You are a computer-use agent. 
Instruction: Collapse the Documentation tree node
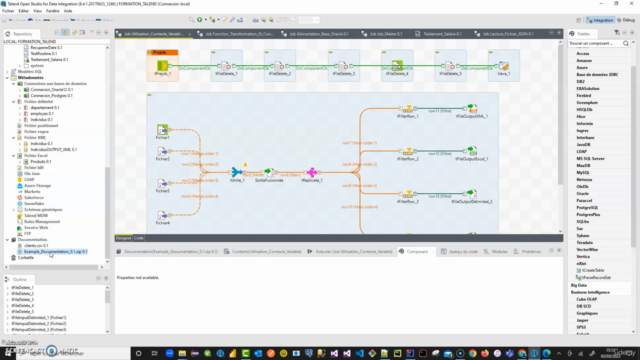point(7,240)
